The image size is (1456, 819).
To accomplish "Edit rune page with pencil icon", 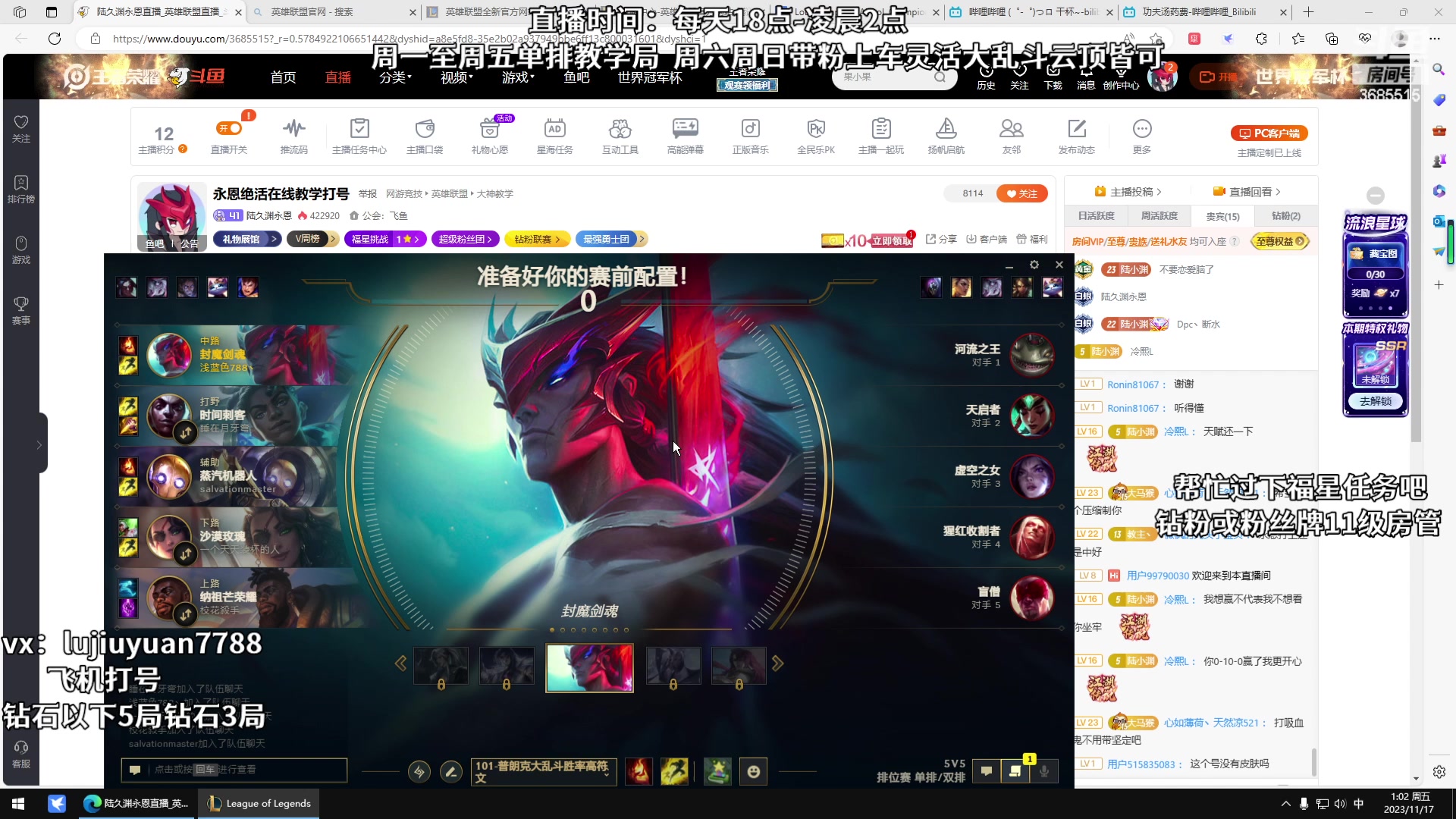I will [450, 772].
